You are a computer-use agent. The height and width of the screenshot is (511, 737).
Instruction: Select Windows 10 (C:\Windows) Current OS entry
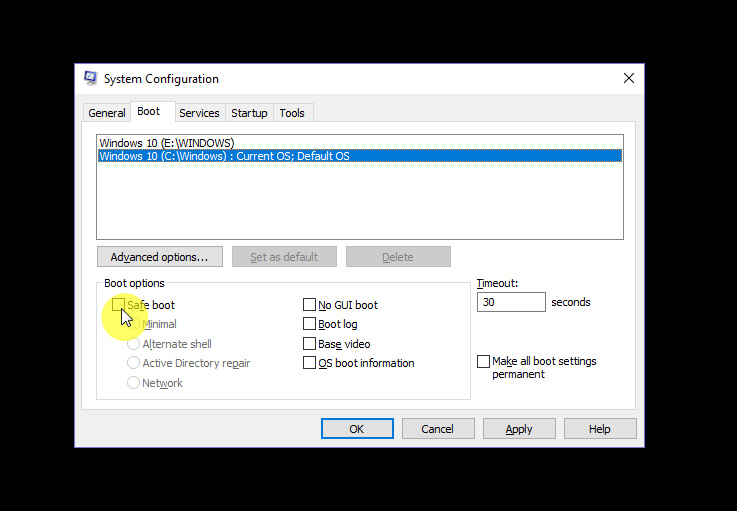360,156
